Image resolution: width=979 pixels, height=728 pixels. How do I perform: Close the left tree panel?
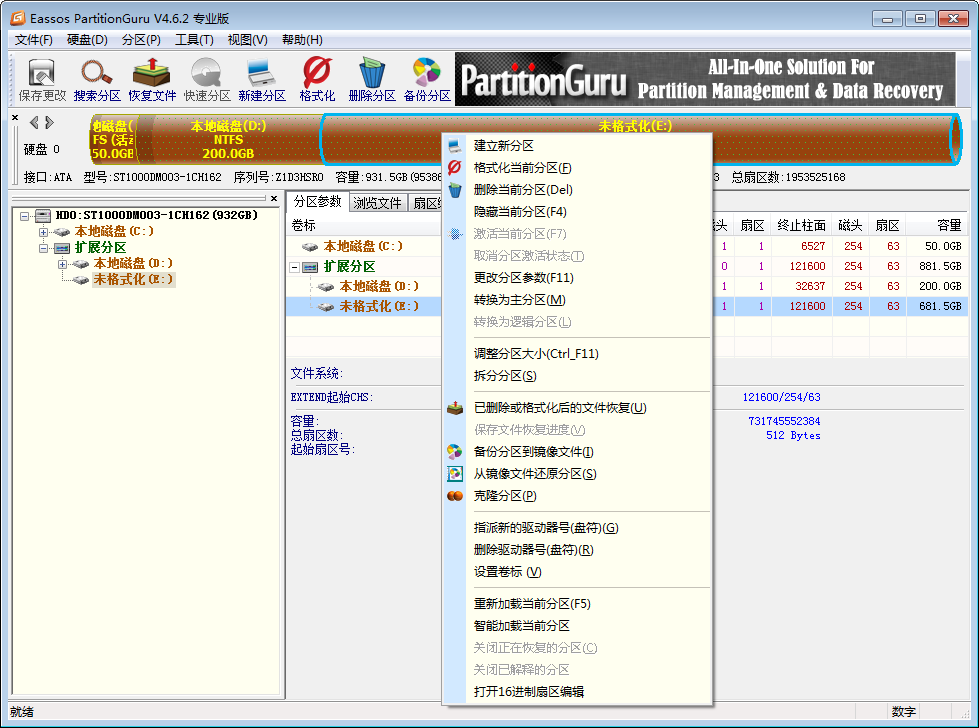click(273, 199)
